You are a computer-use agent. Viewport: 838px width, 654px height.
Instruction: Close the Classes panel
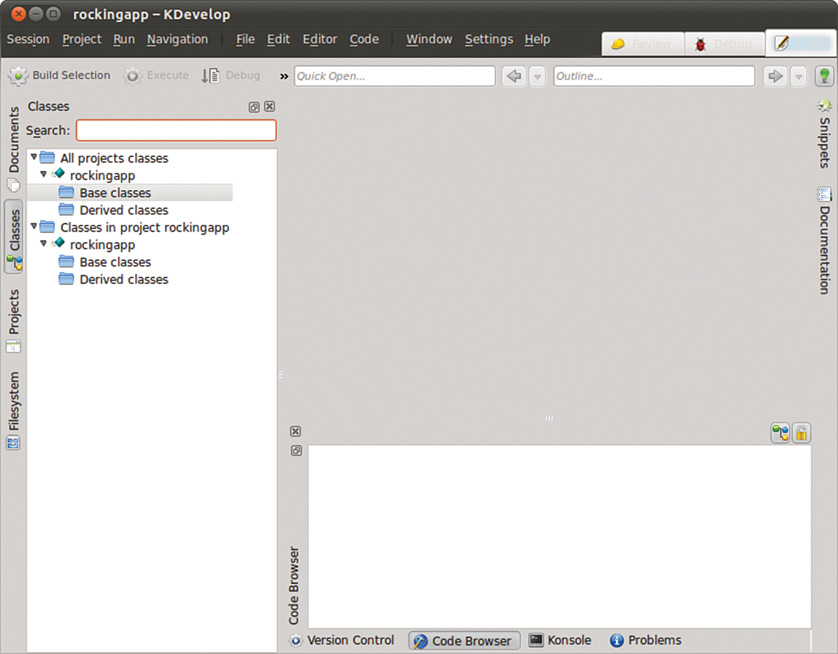270,106
